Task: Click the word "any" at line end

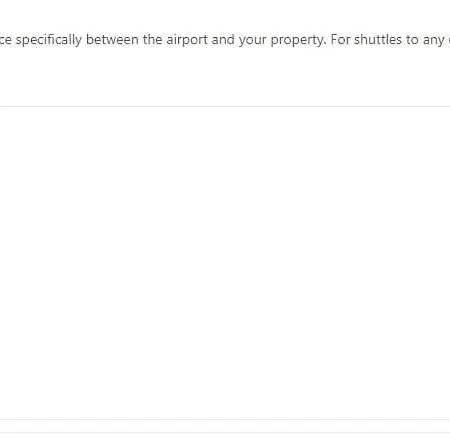Action: (x=434, y=41)
